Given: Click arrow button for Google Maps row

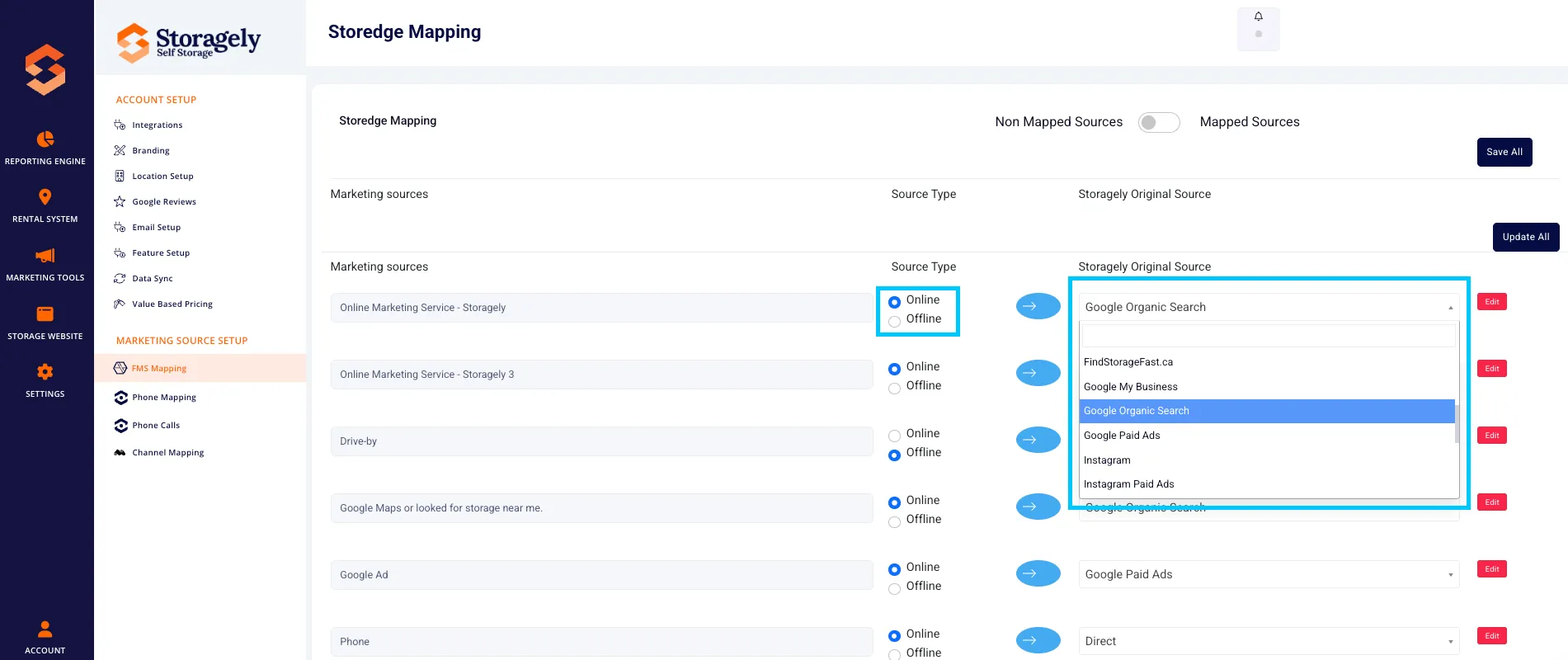Looking at the screenshot, I should [x=1038, y=507].
